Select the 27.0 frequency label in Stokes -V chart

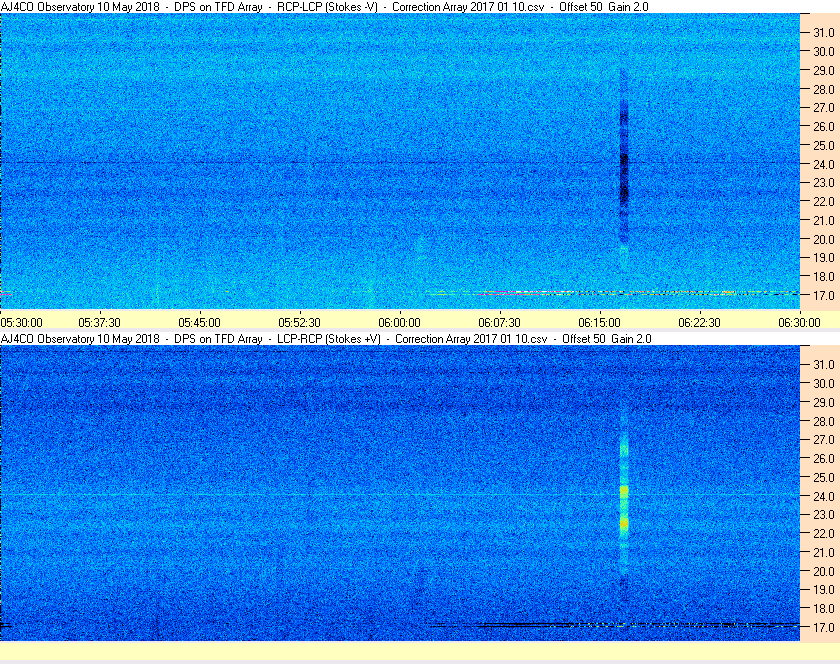(x=824, y=108)
